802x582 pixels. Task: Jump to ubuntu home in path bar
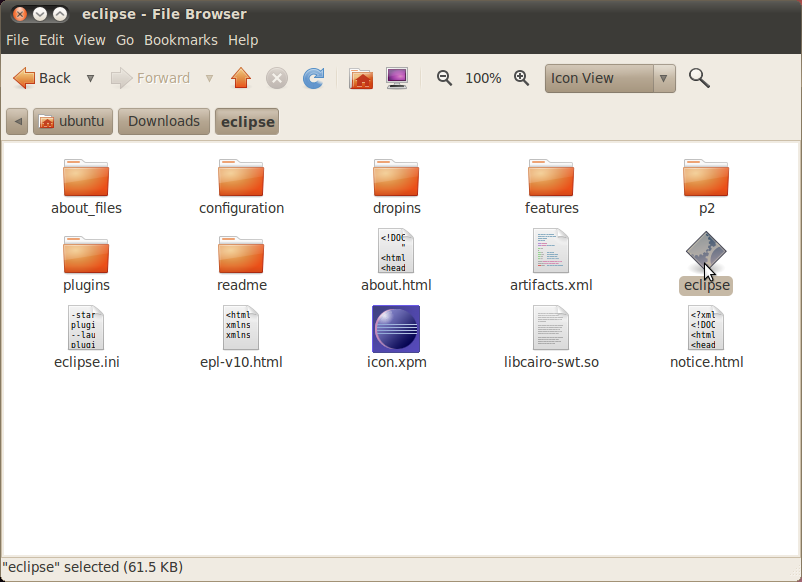coord(72,121)
